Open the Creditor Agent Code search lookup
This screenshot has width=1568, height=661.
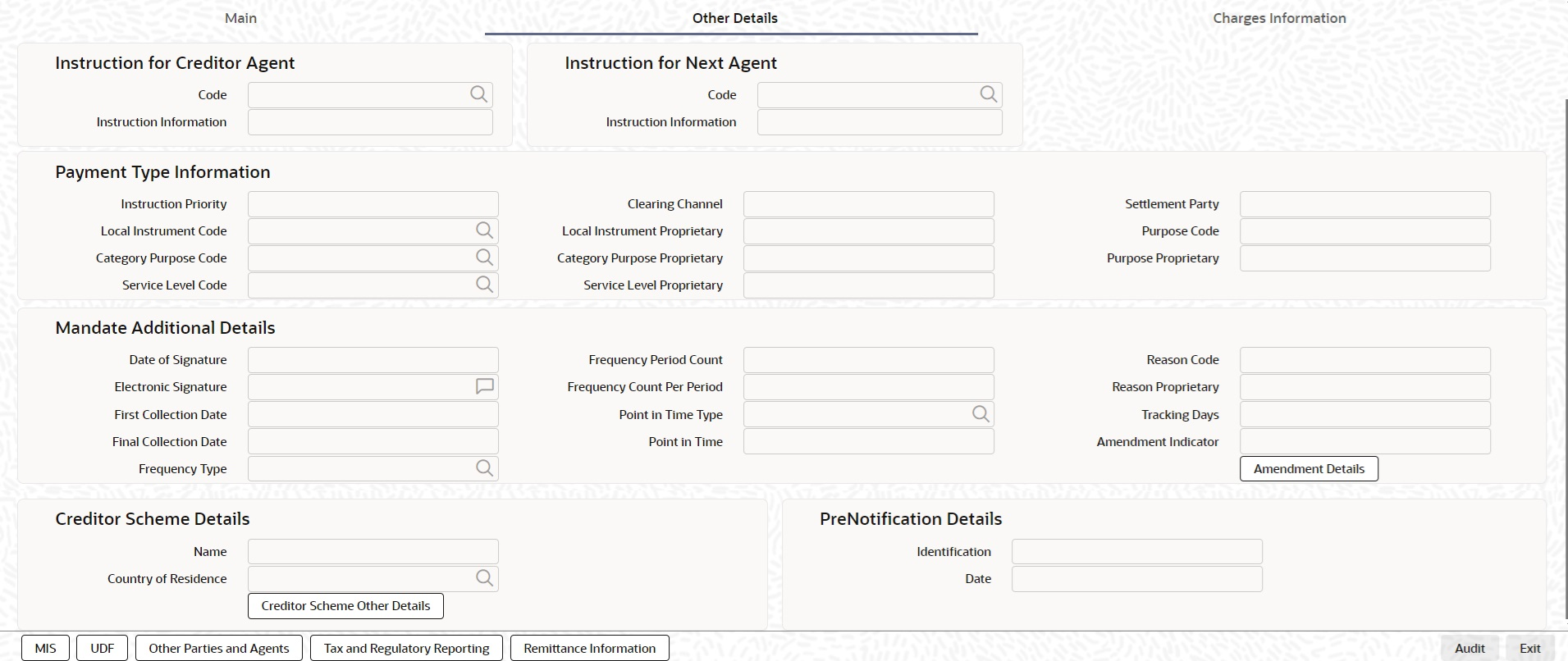coord(478,94)
